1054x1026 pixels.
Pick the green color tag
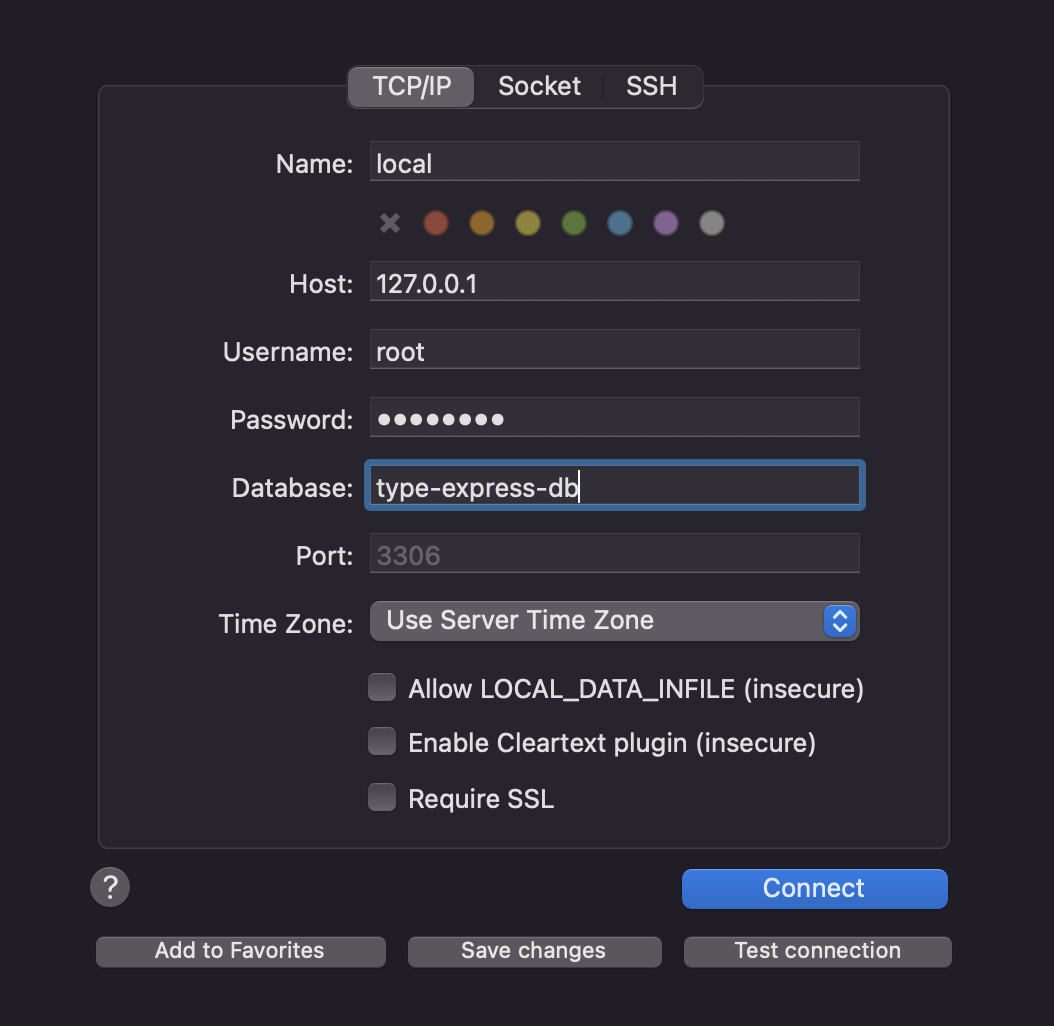point(574,223)
